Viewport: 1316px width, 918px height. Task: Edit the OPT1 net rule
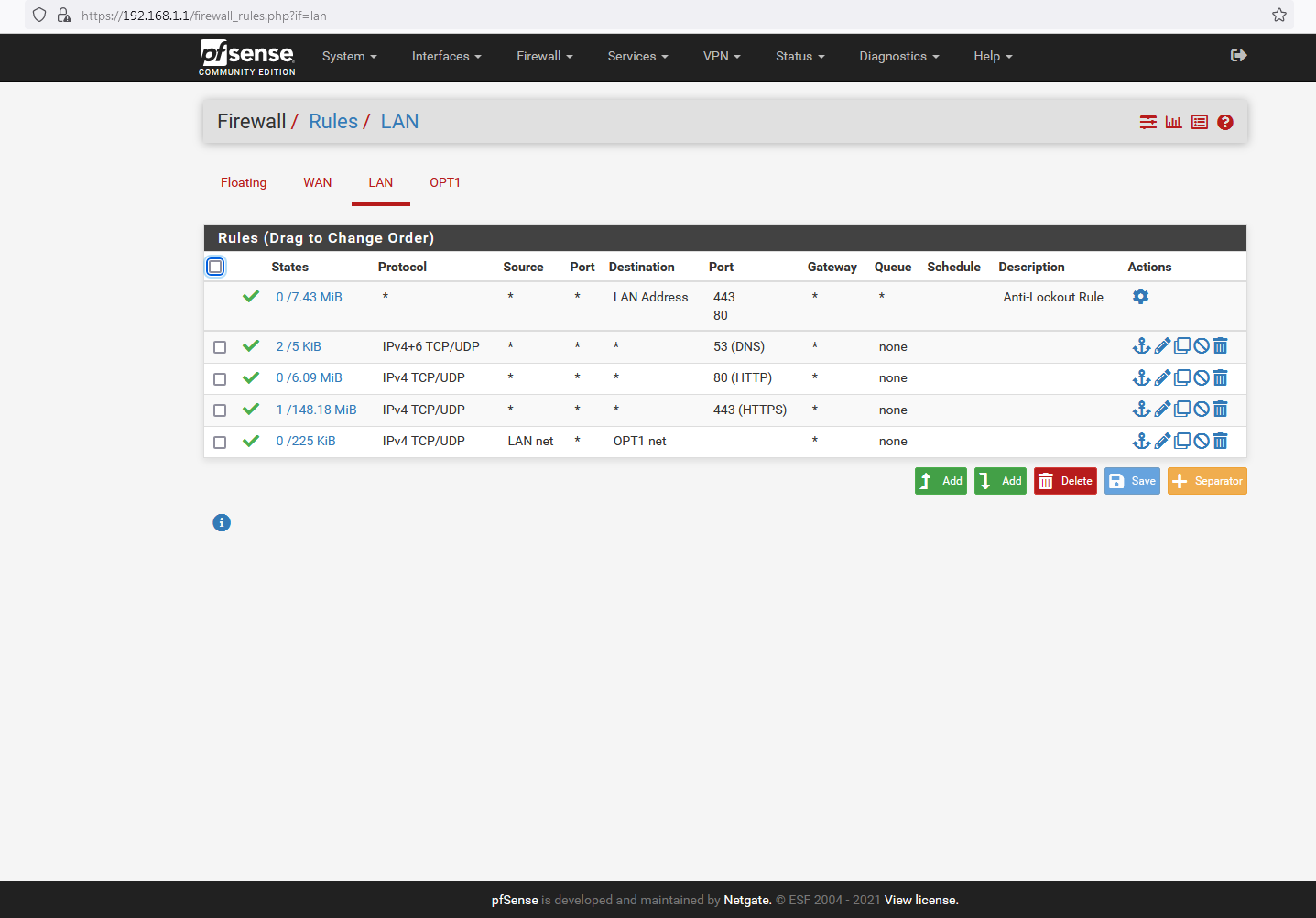tap(1162, 441)
